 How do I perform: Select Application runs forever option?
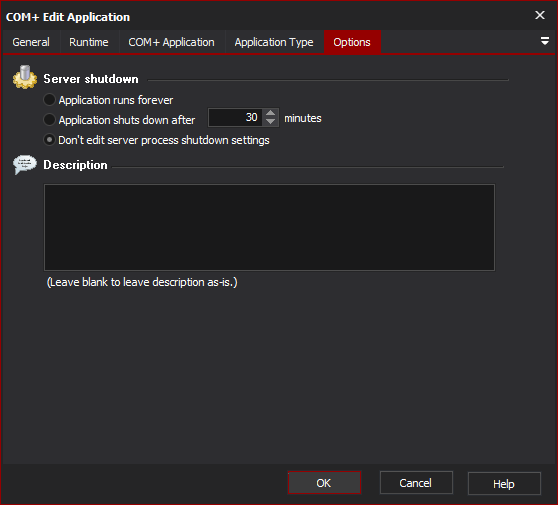click(x=108, y=100)
